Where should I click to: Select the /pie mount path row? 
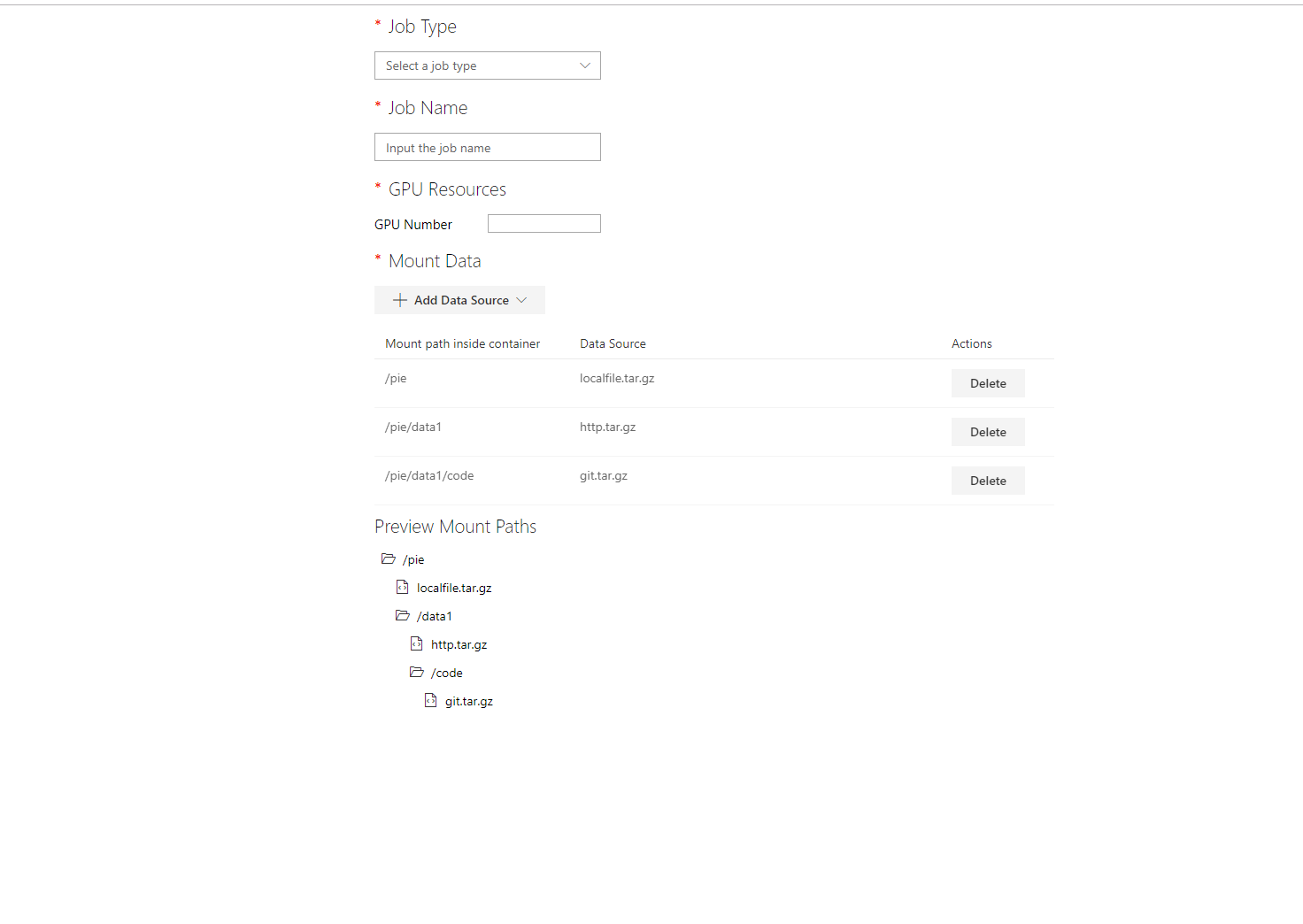tap(396, 378)
